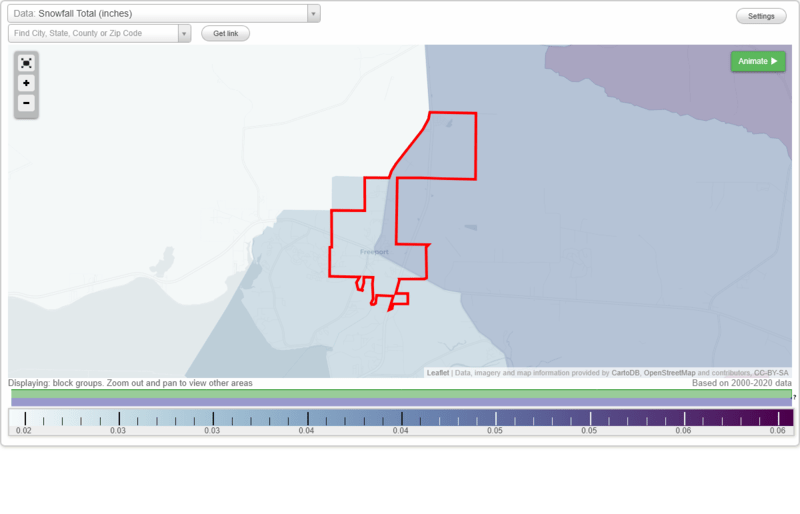Open the OpenStreetMap attribution link
Viewport: 800px width, 514px height.
point(669,373)
